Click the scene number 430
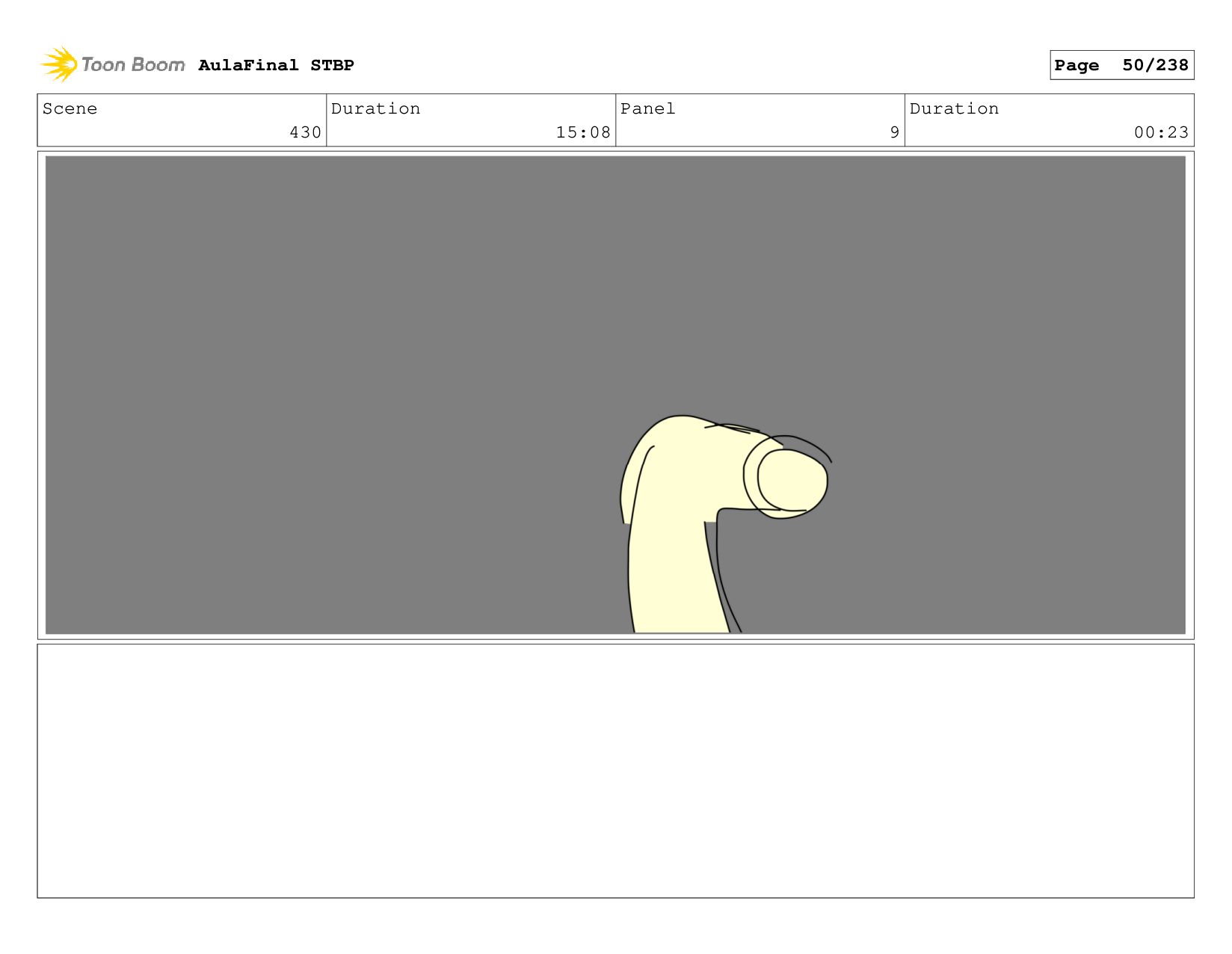This screenshot has height=954, width=1232. pyautogui.click(x=305, y=132)
